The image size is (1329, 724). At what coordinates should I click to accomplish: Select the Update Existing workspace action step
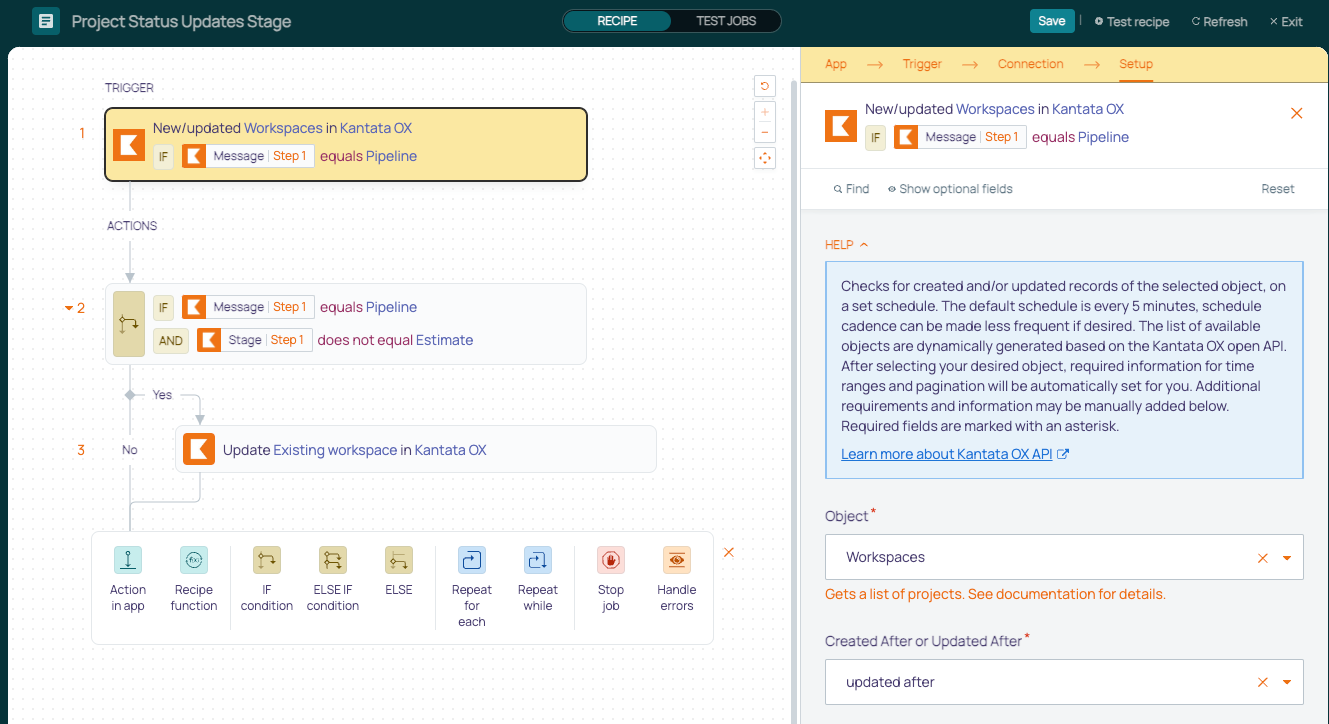coord(416,450)
